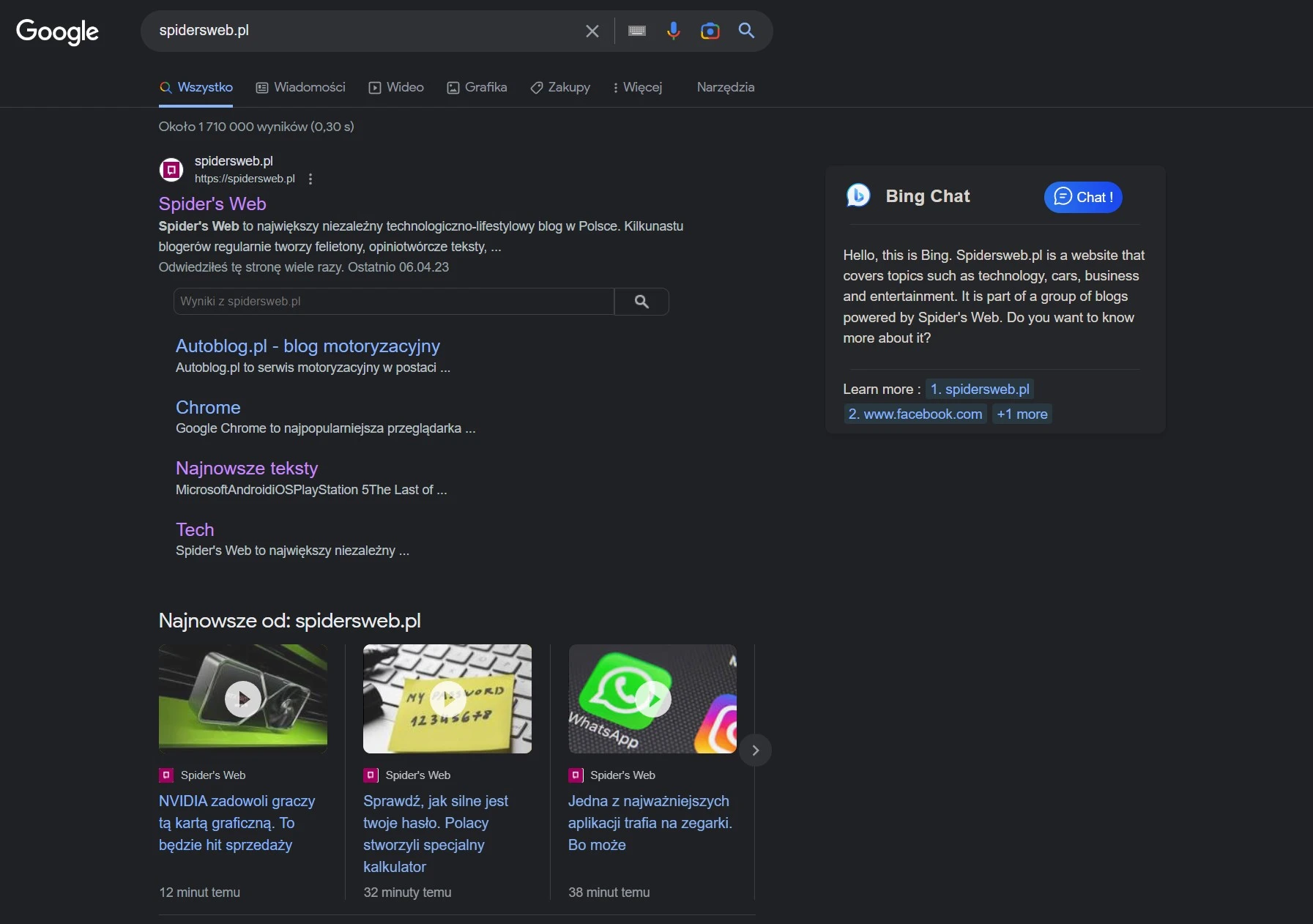This screenshot has width=1313, height=924.
Task: Click the 12 minut temu timestamp
Action: pyautogui.click(x=200, y=893)
